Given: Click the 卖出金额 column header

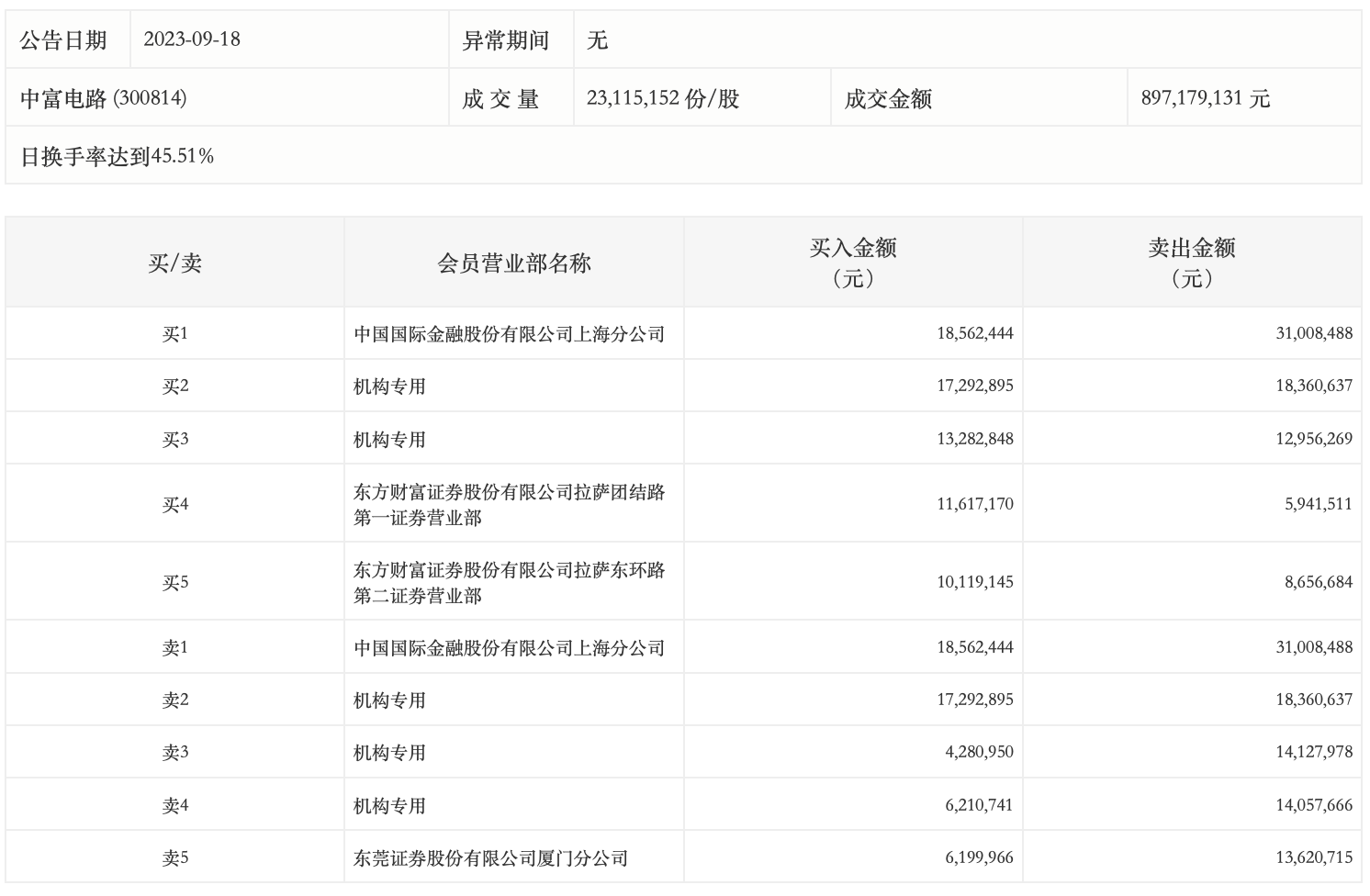Looking at the screenshot, I should tap(1192, 262).
